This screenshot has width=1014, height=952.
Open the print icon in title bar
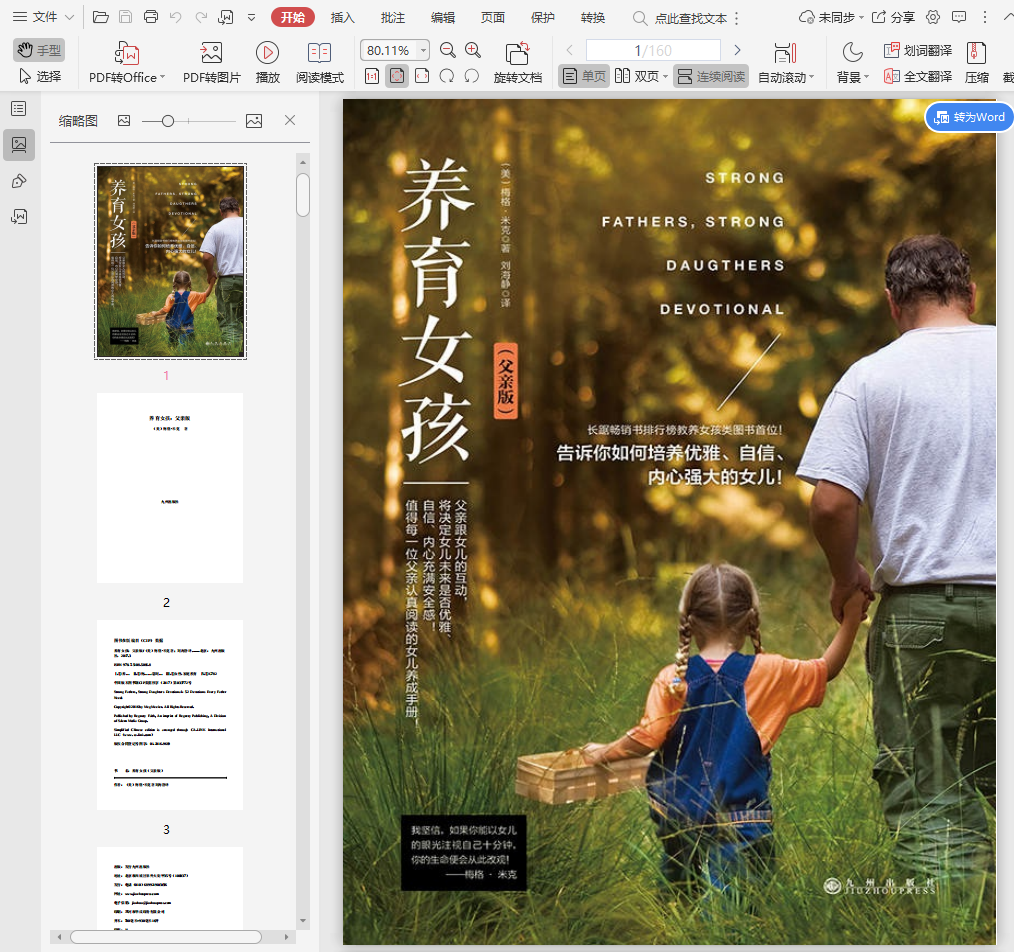(151, 17)
